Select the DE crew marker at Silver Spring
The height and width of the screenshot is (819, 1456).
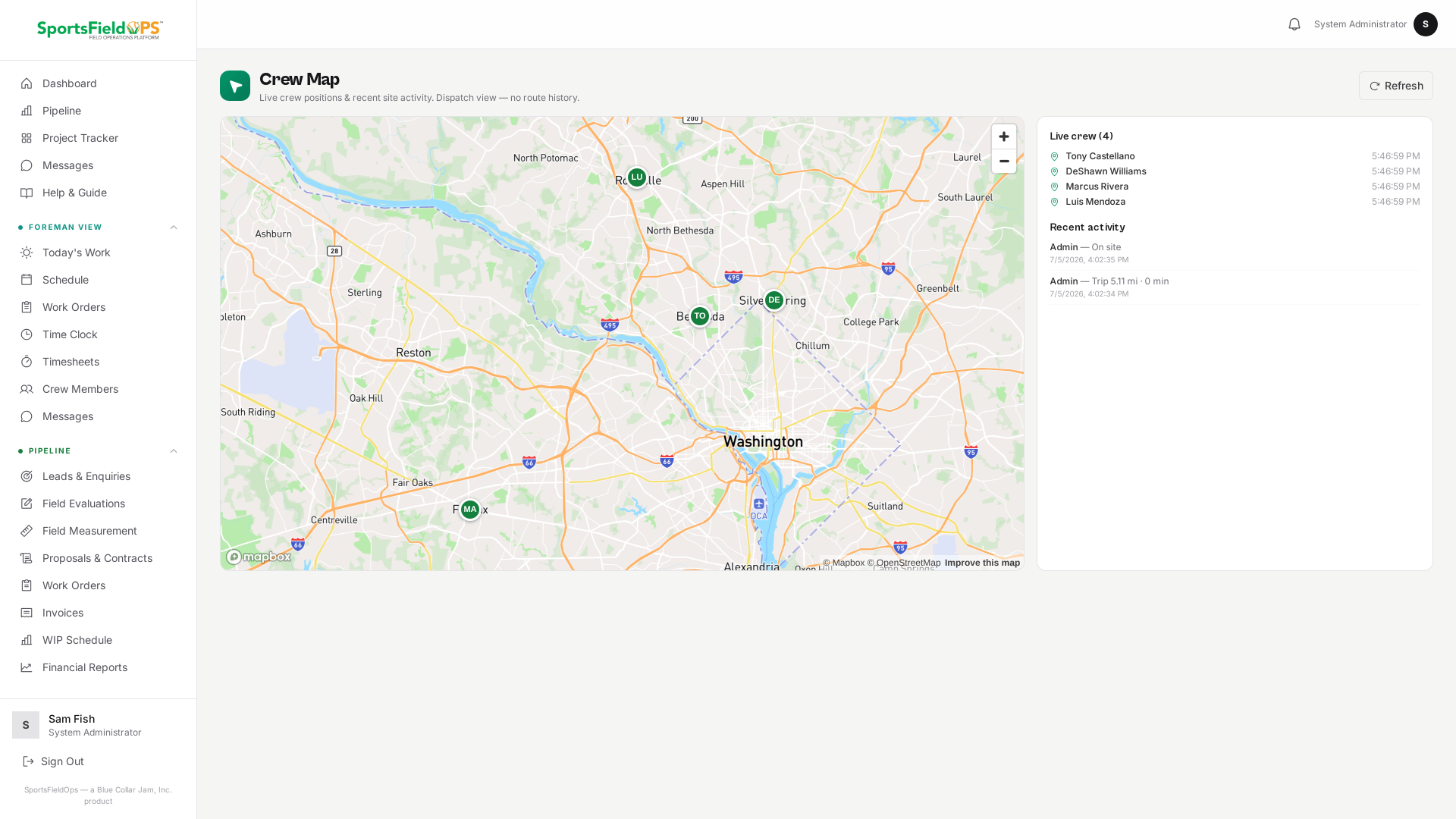774,300
